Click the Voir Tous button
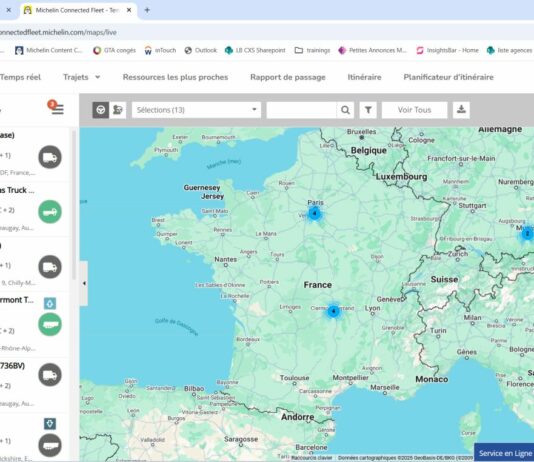 (x=414, y=110)
